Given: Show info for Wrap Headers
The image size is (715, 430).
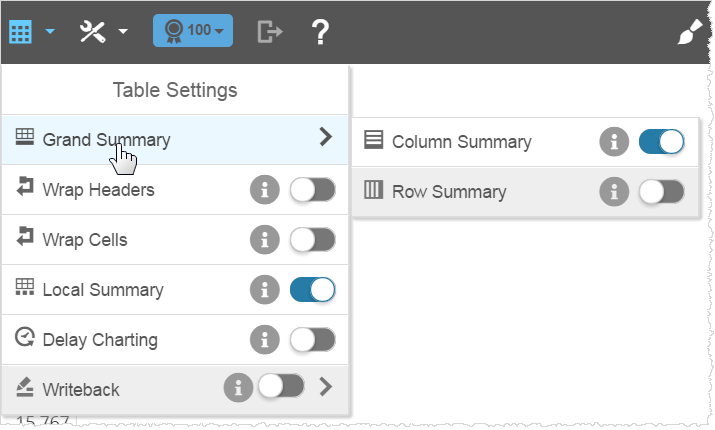Looking at the screenshot, I should (265, 190).
